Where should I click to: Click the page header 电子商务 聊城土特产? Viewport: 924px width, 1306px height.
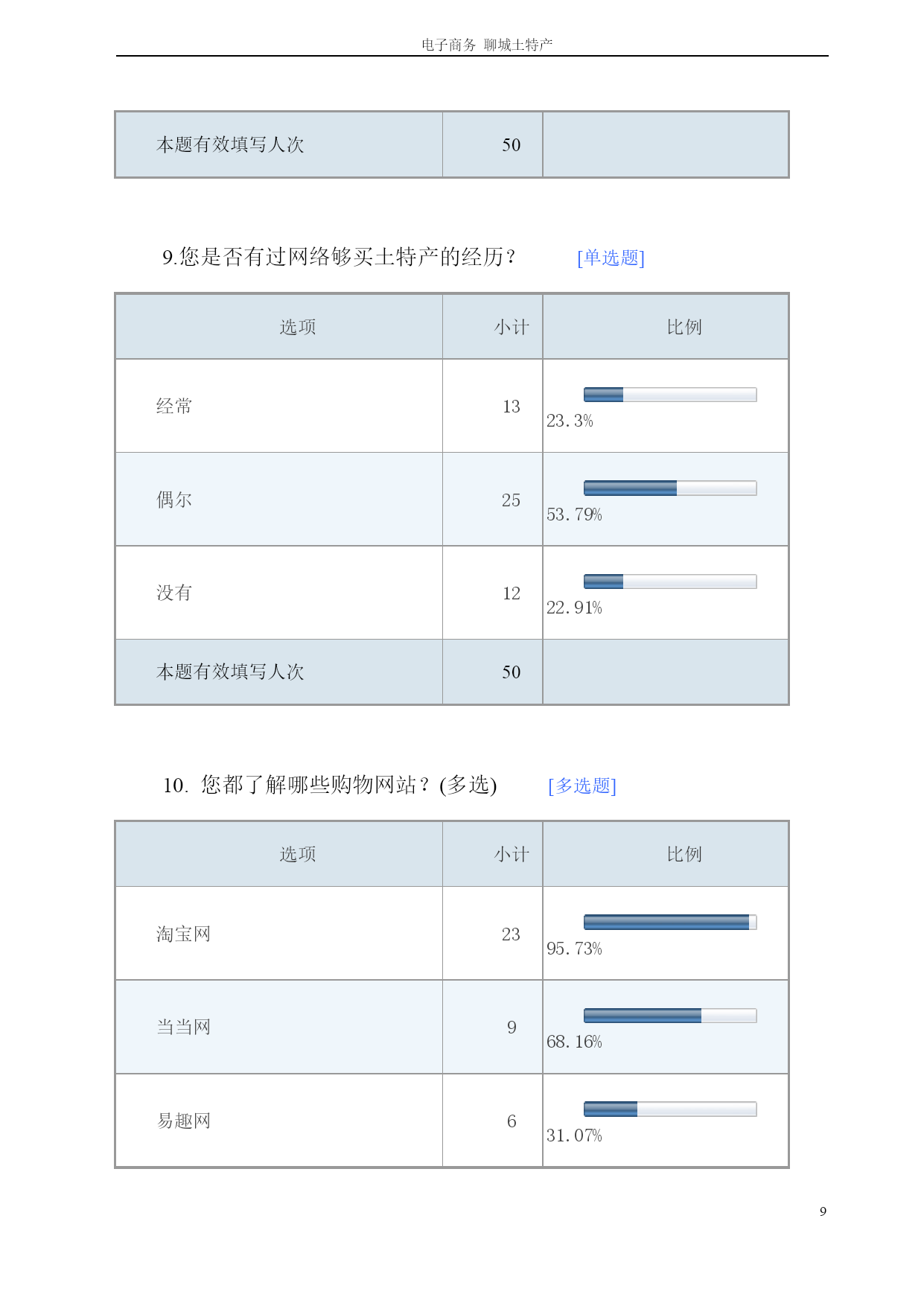487,45
